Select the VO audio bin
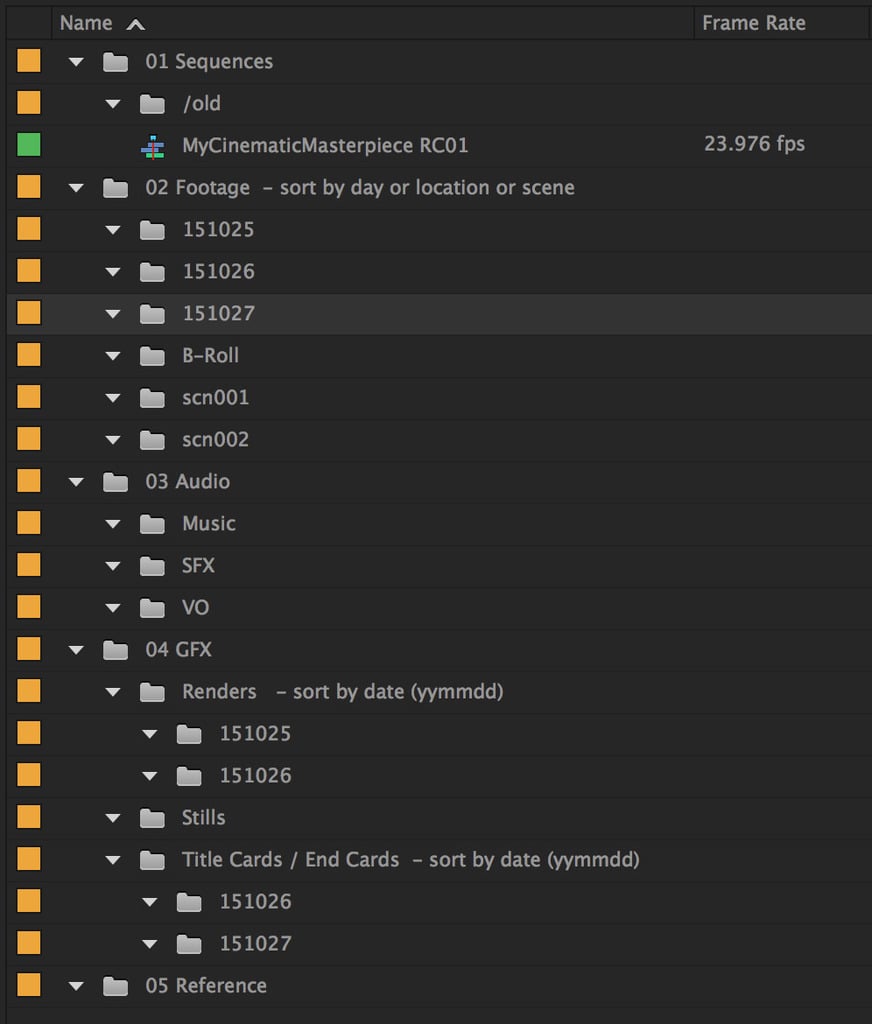This screenshot has width=872, height=1024. coord(195,608)
